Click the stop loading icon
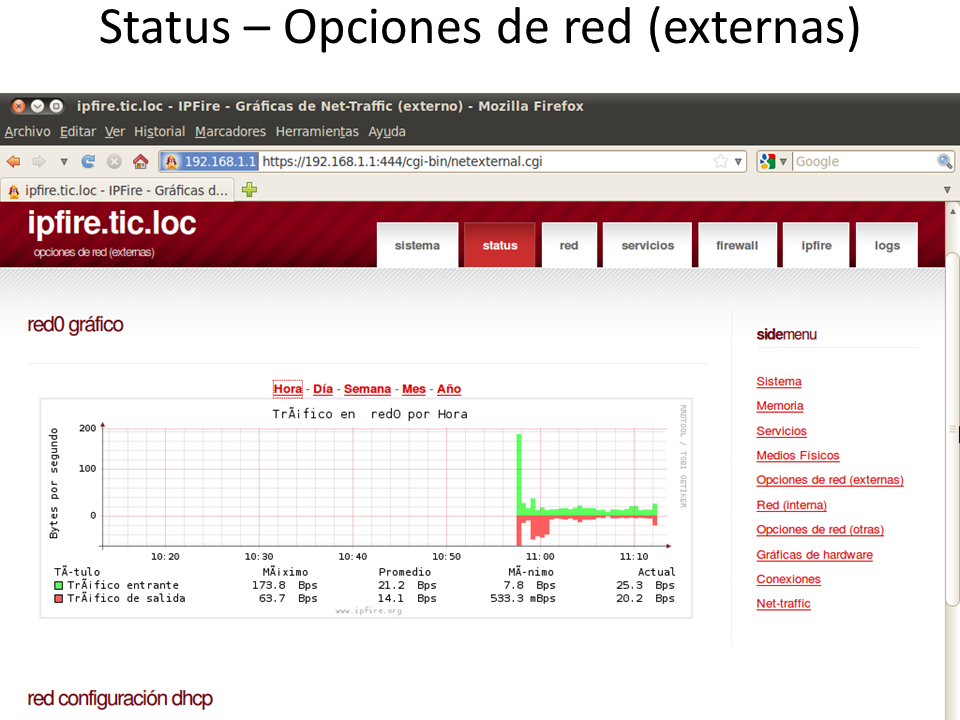The image size is (960, 720). click(x=114, y=161)
